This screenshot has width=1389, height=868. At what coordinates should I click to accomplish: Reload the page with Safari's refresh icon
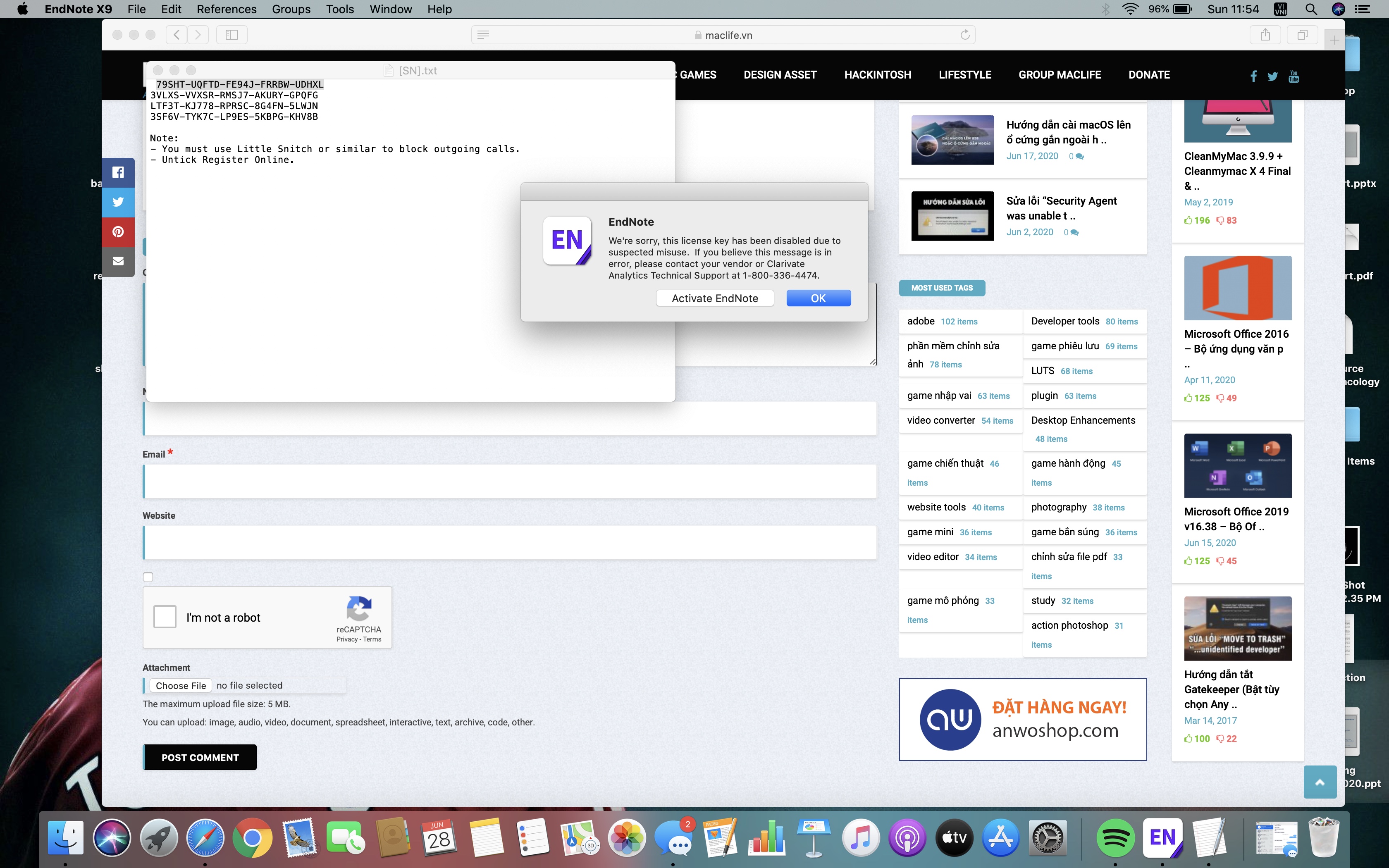point(965,35)
